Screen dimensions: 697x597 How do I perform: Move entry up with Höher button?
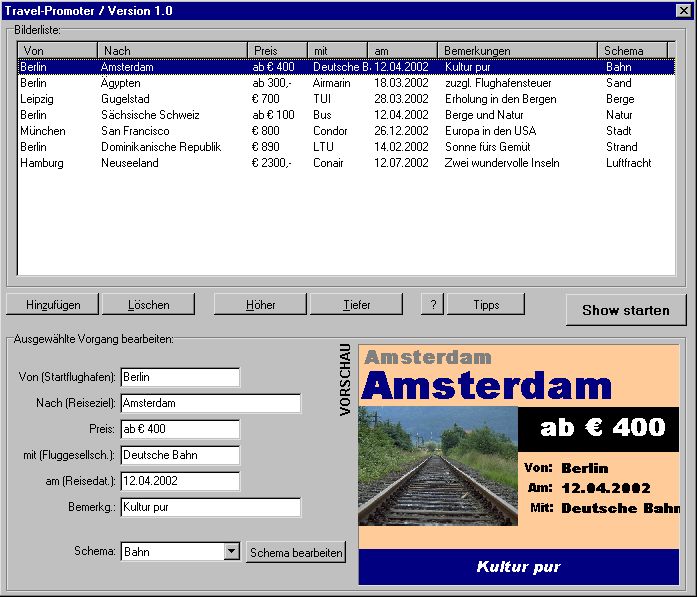click(x=260, y=305)
